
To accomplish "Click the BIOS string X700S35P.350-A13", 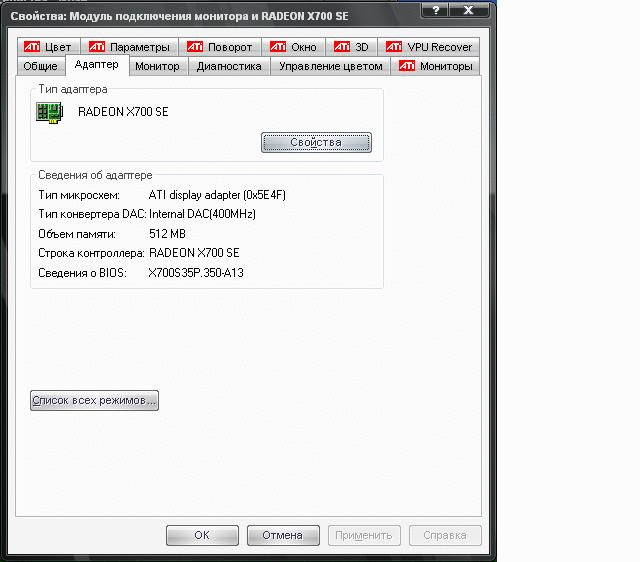I will pyautogui.click(x=196, y=273).
